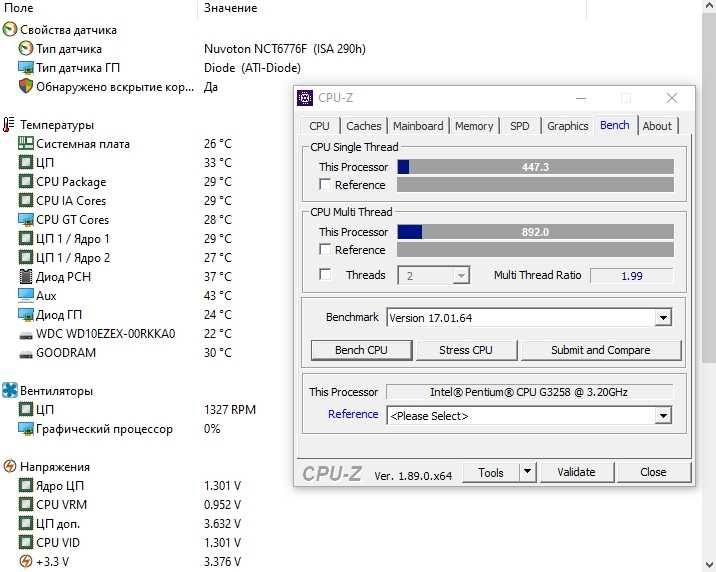Click icon beside Диод ГП temperature
Viewport: 716px width, 572px height.
[x=26, y=315]
